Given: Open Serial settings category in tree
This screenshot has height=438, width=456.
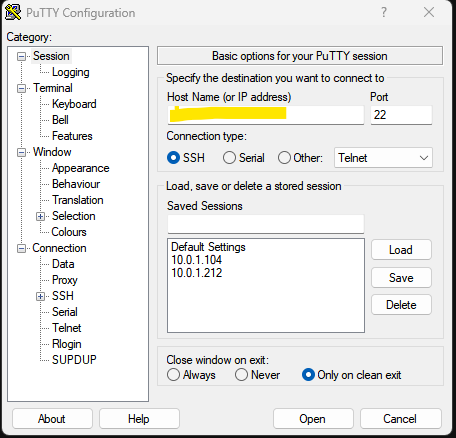Looking at the screenshot, I should coord(65,312).
